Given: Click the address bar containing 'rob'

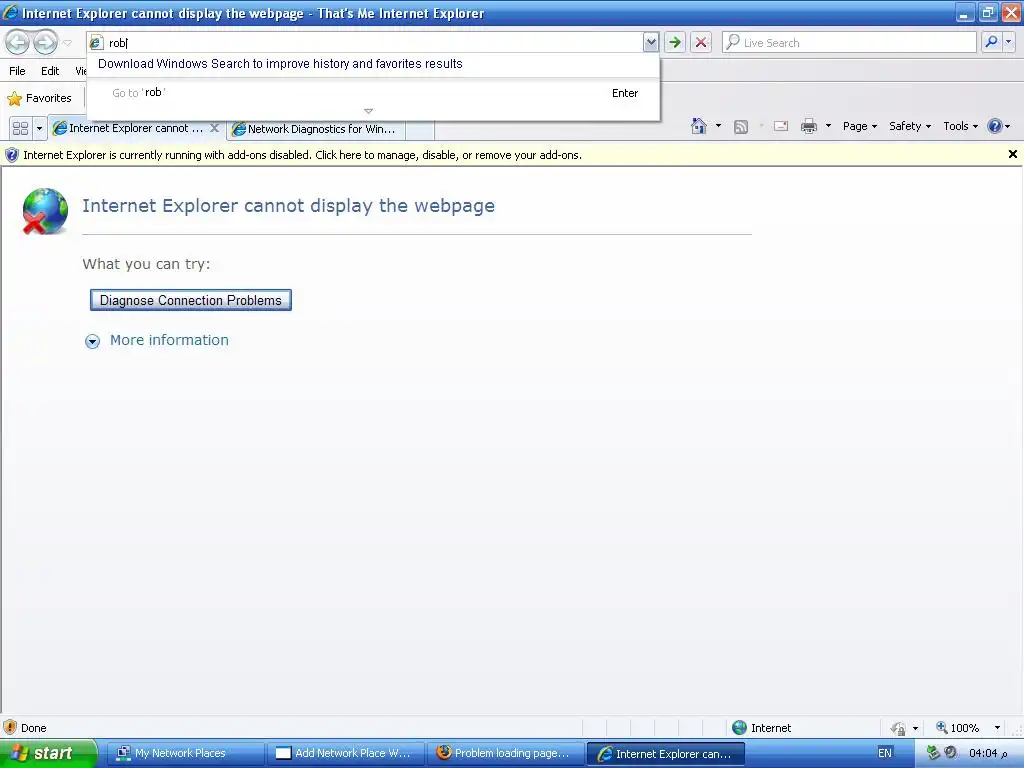Looking at the screenshot, I should (x=364, y=42).
